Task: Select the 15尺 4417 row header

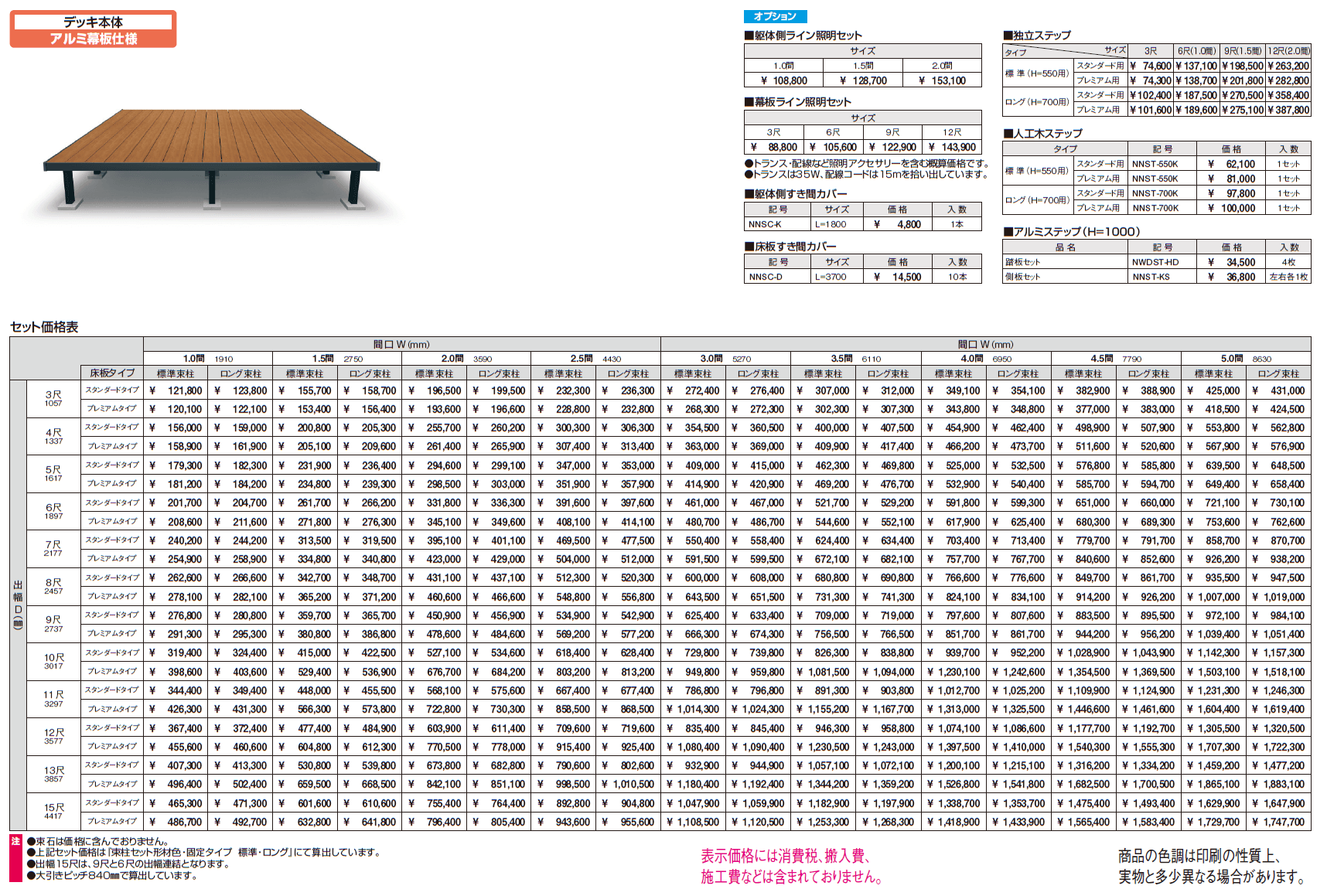Action: [53, 812]
